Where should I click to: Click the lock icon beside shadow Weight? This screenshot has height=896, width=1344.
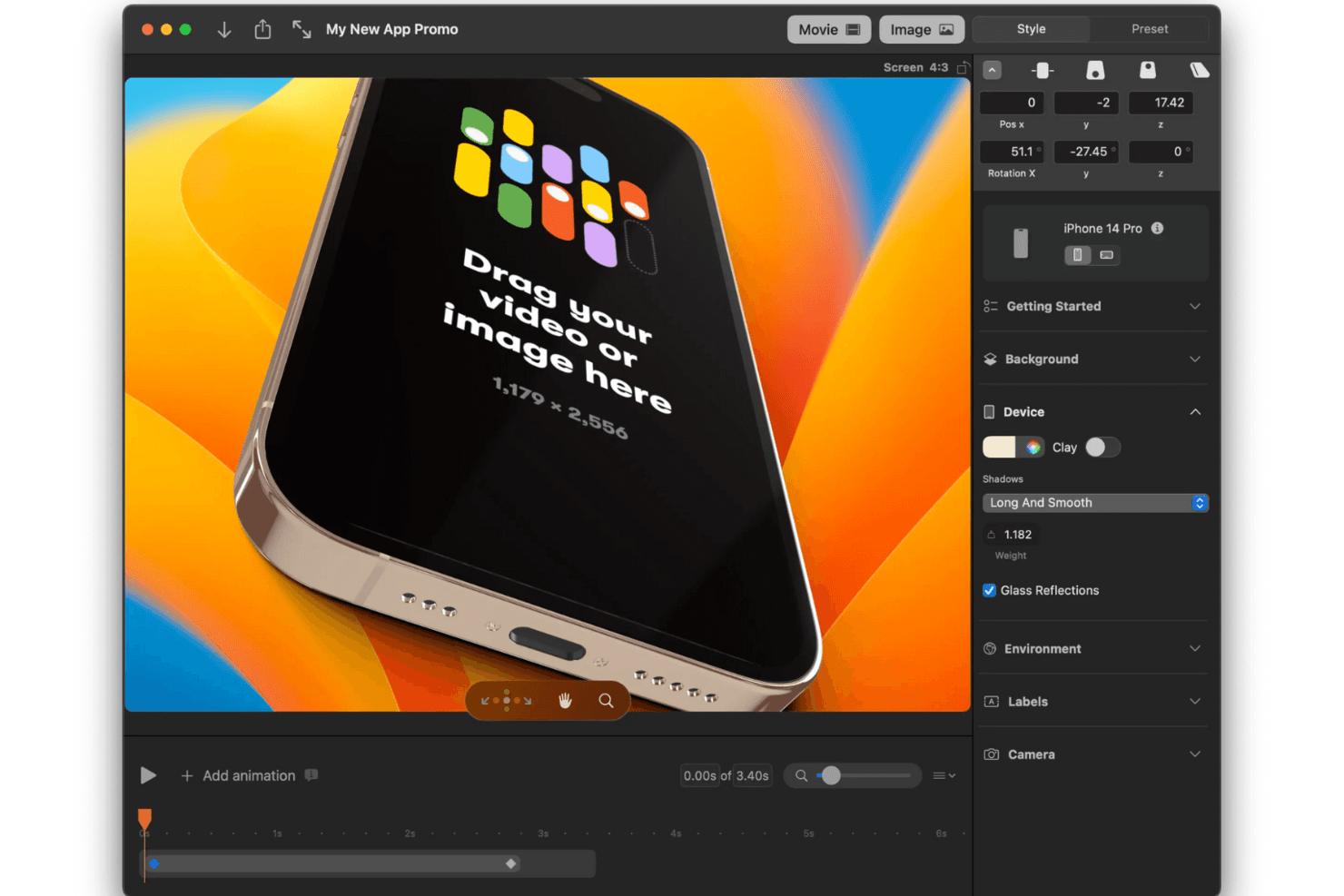(x=991, y=535)
